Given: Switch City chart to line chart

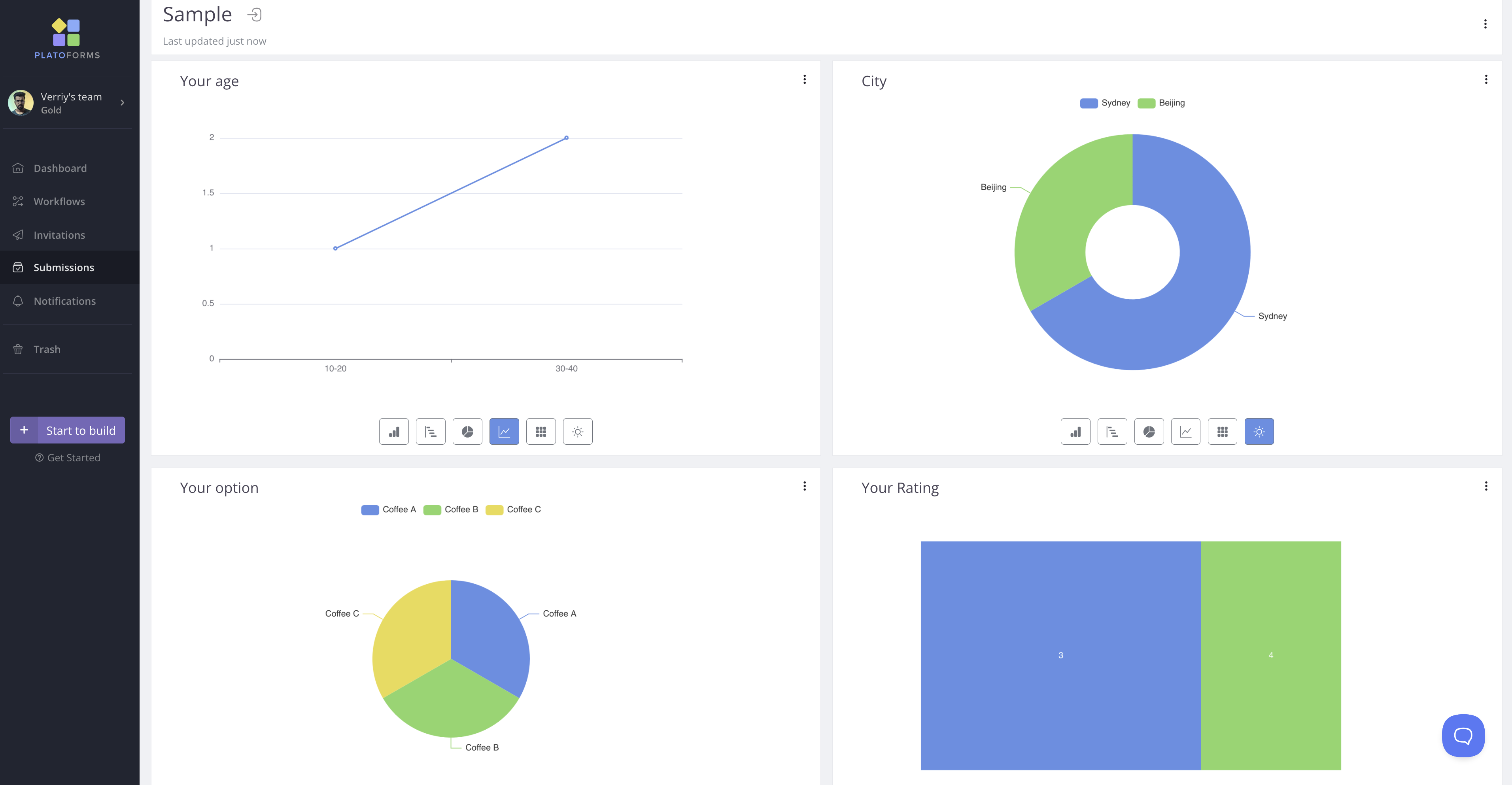Looking at the screenshot, I should pos(1185,431).
